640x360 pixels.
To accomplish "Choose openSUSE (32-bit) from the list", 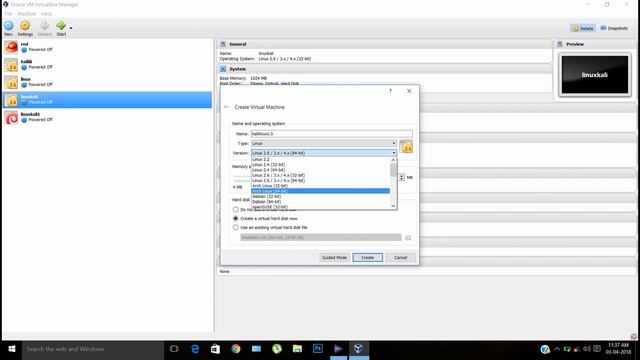I will tap(320, 207).
